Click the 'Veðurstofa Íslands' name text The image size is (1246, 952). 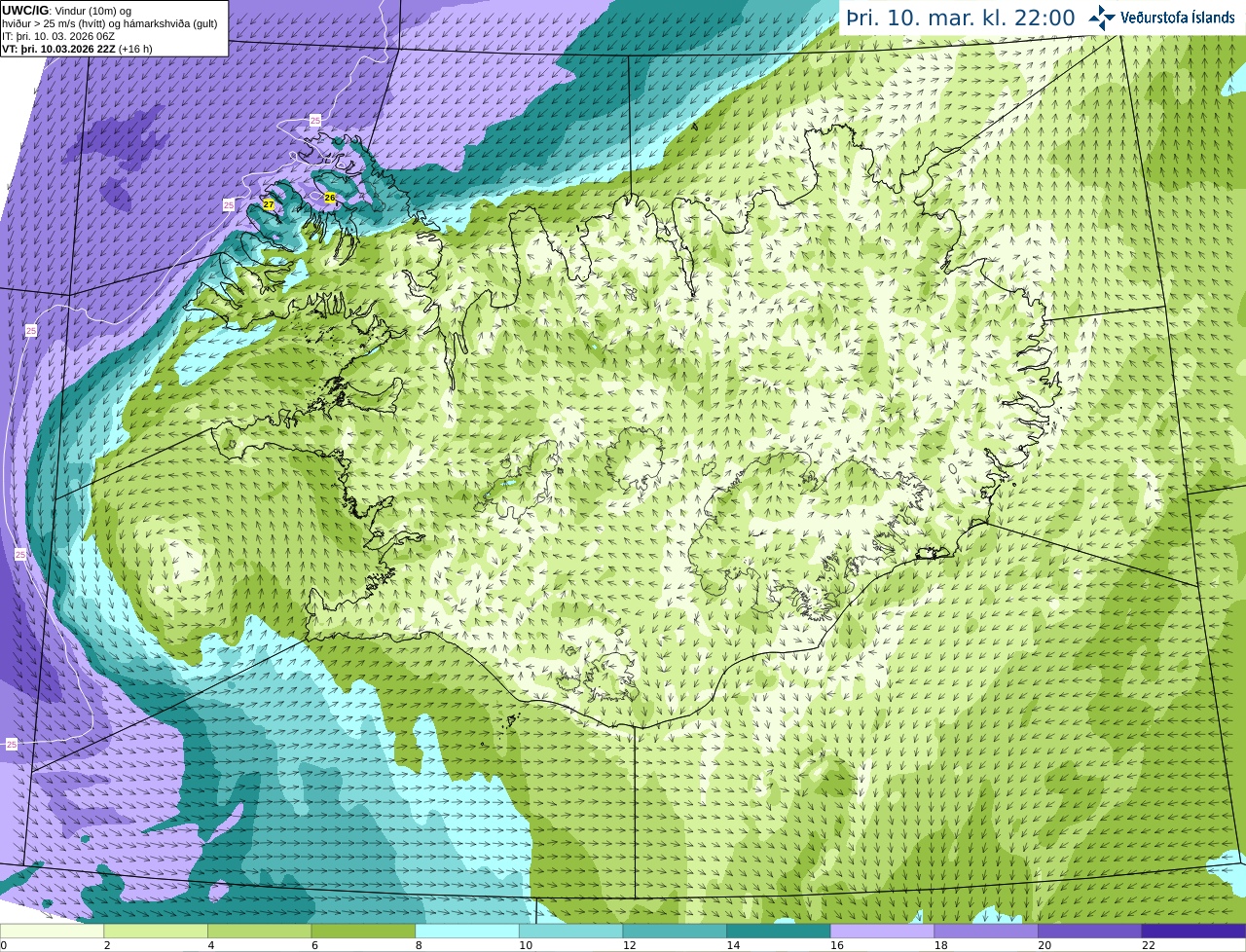1178,18
